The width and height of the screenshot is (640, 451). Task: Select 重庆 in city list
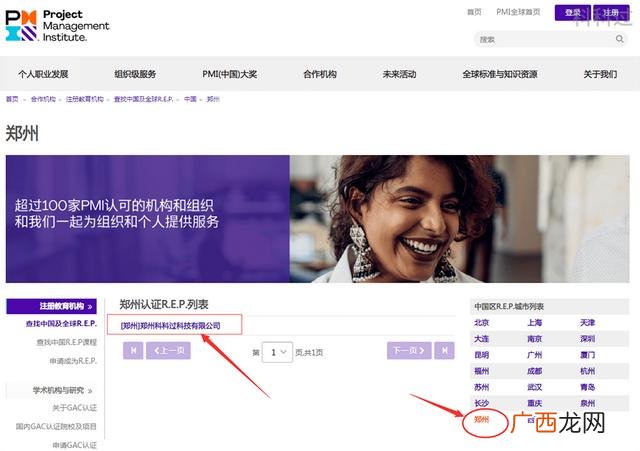click(534, 403)
